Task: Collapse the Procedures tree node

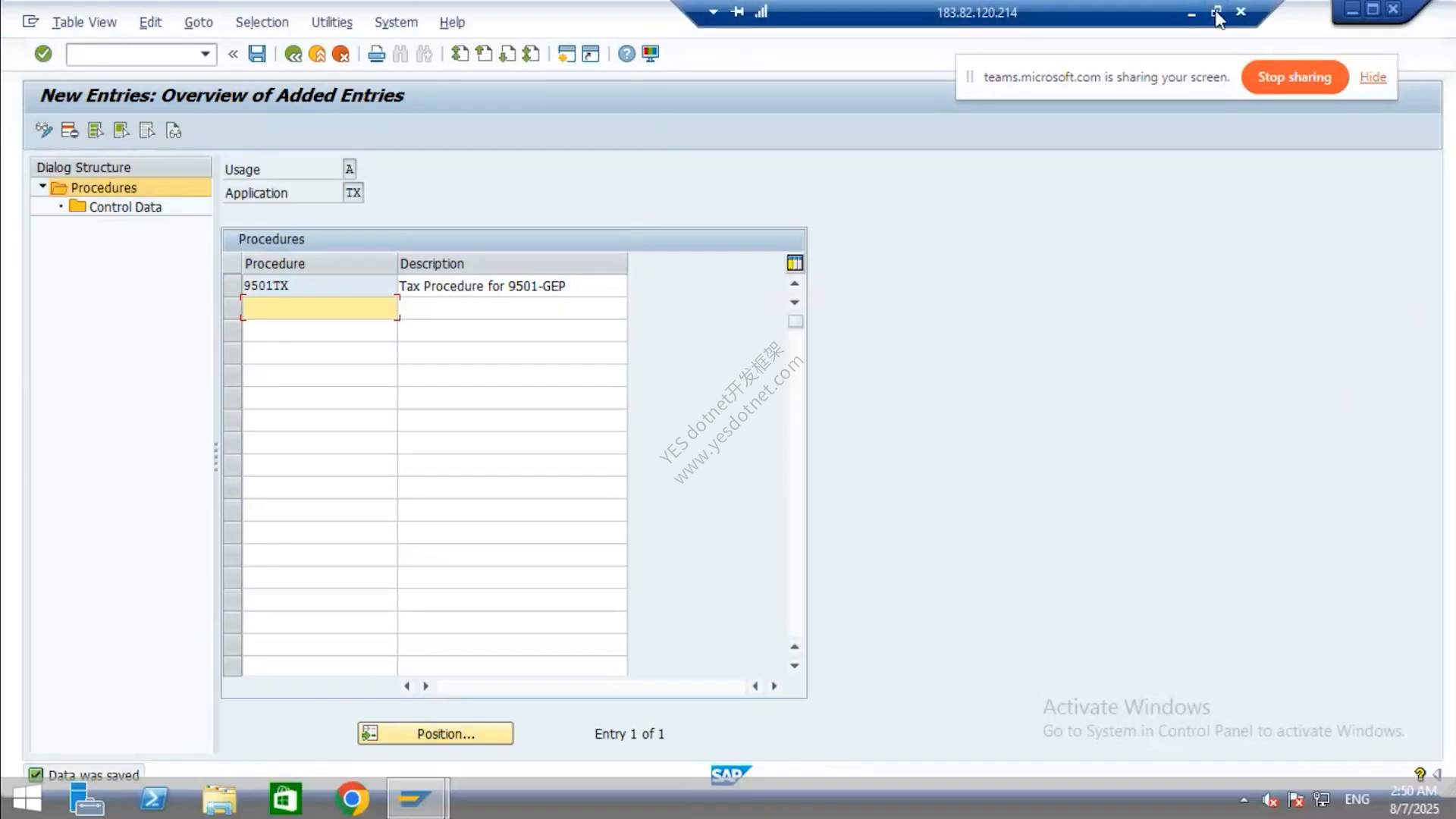Action: click(x=43, y=187)
